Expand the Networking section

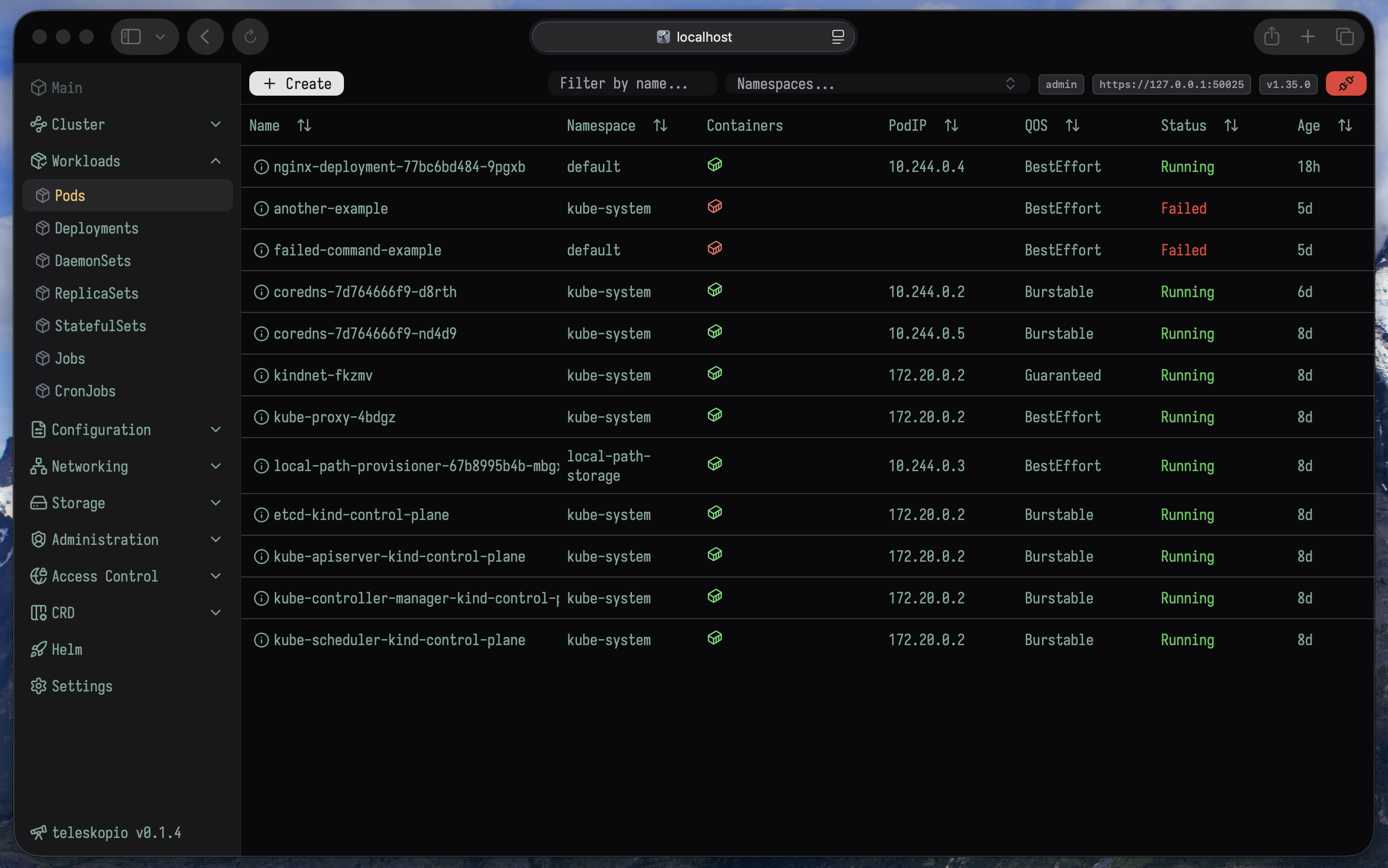pyautogui.click(x=126, y=467)
